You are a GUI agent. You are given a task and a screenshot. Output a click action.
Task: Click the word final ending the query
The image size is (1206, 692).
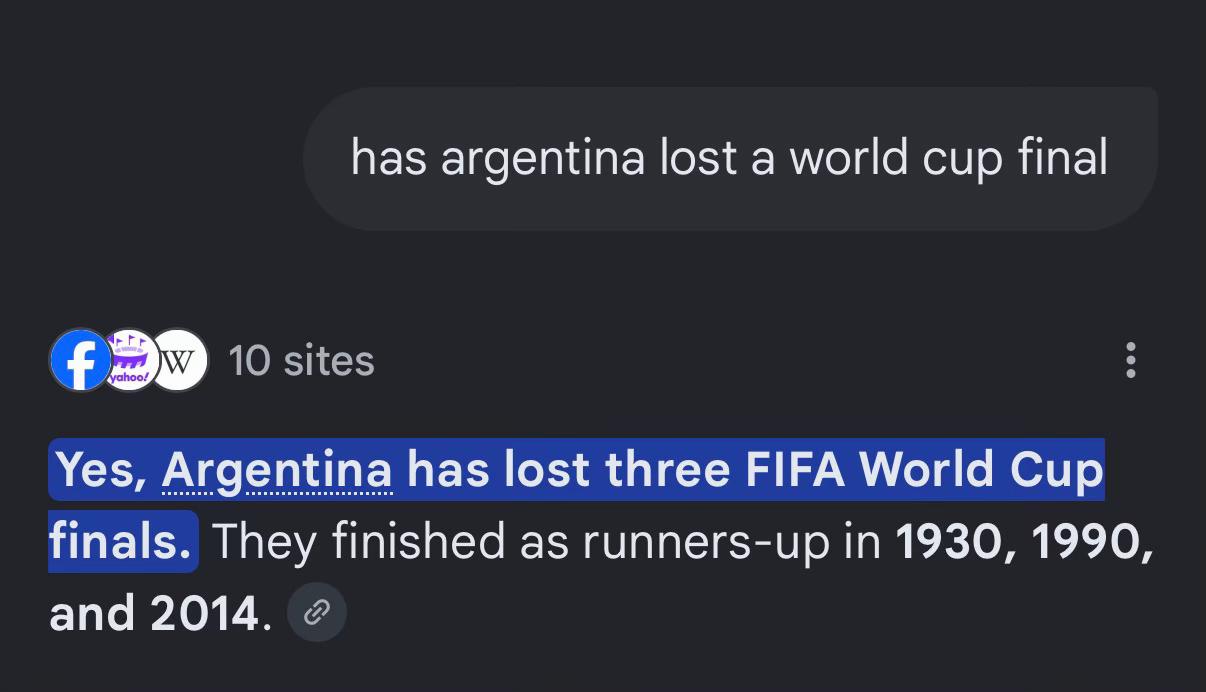pyautogui.click(x=1062, y=158)
